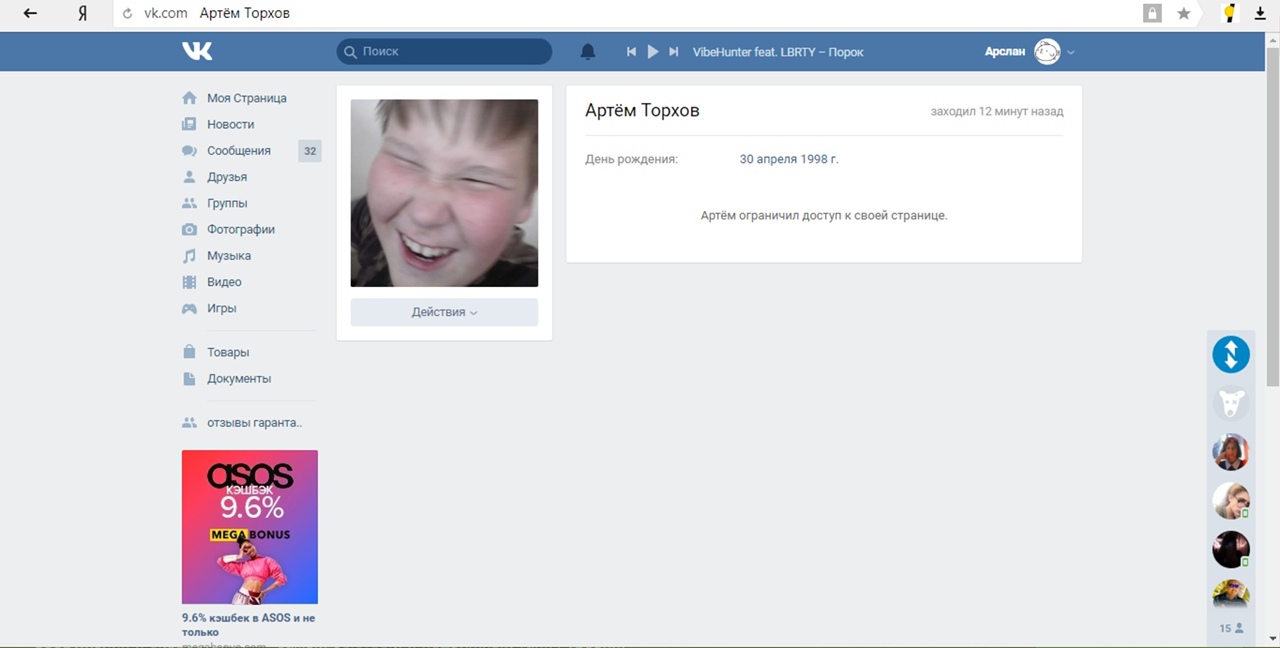Open Сообщения in the left menu

[238, 151]
